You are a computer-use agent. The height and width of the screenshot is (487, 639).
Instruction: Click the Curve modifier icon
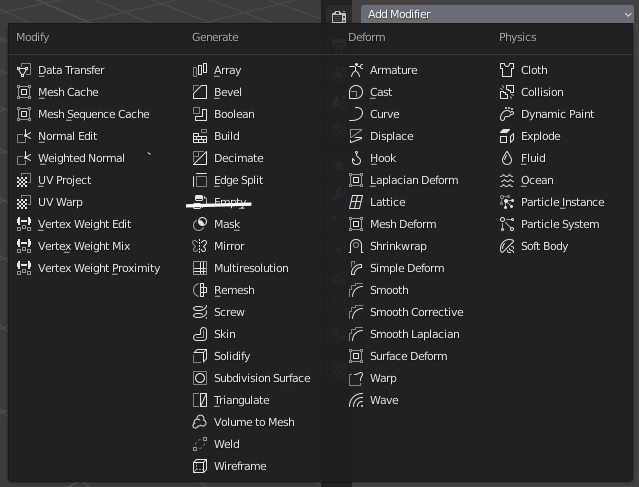click(x=356, y=114)
